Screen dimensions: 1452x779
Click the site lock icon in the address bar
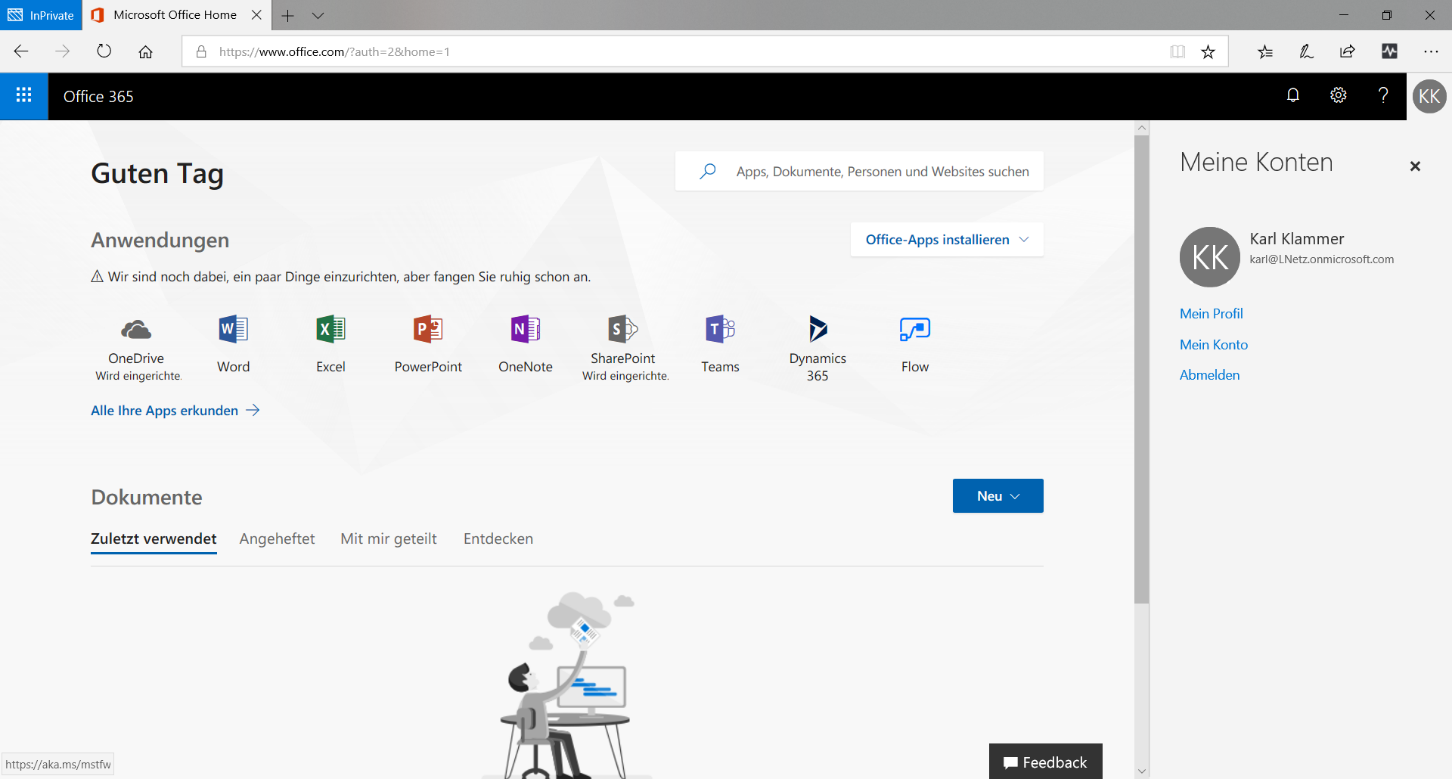[x=201, y=51]
